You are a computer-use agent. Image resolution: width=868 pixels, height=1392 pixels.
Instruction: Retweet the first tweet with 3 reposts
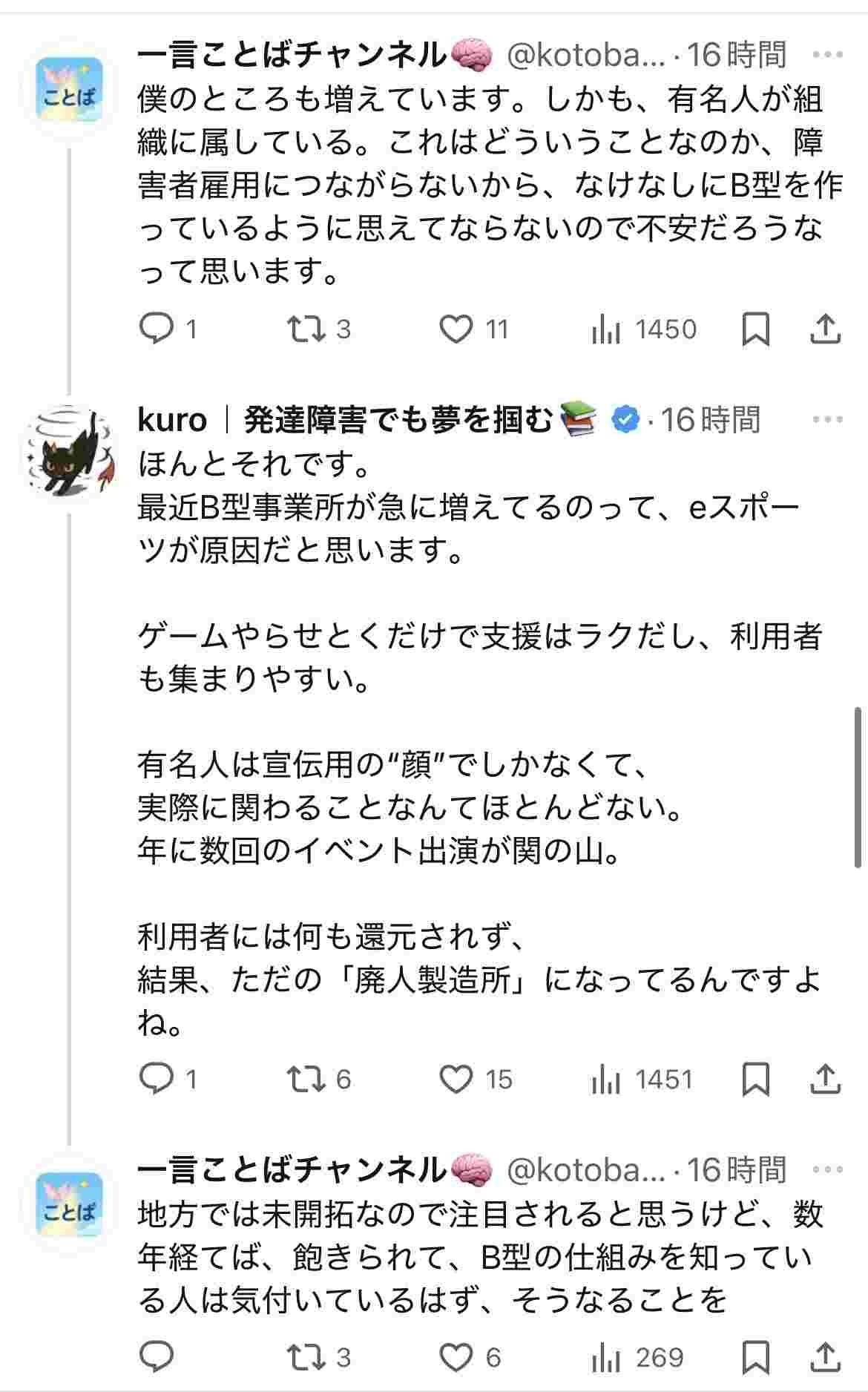306,329
